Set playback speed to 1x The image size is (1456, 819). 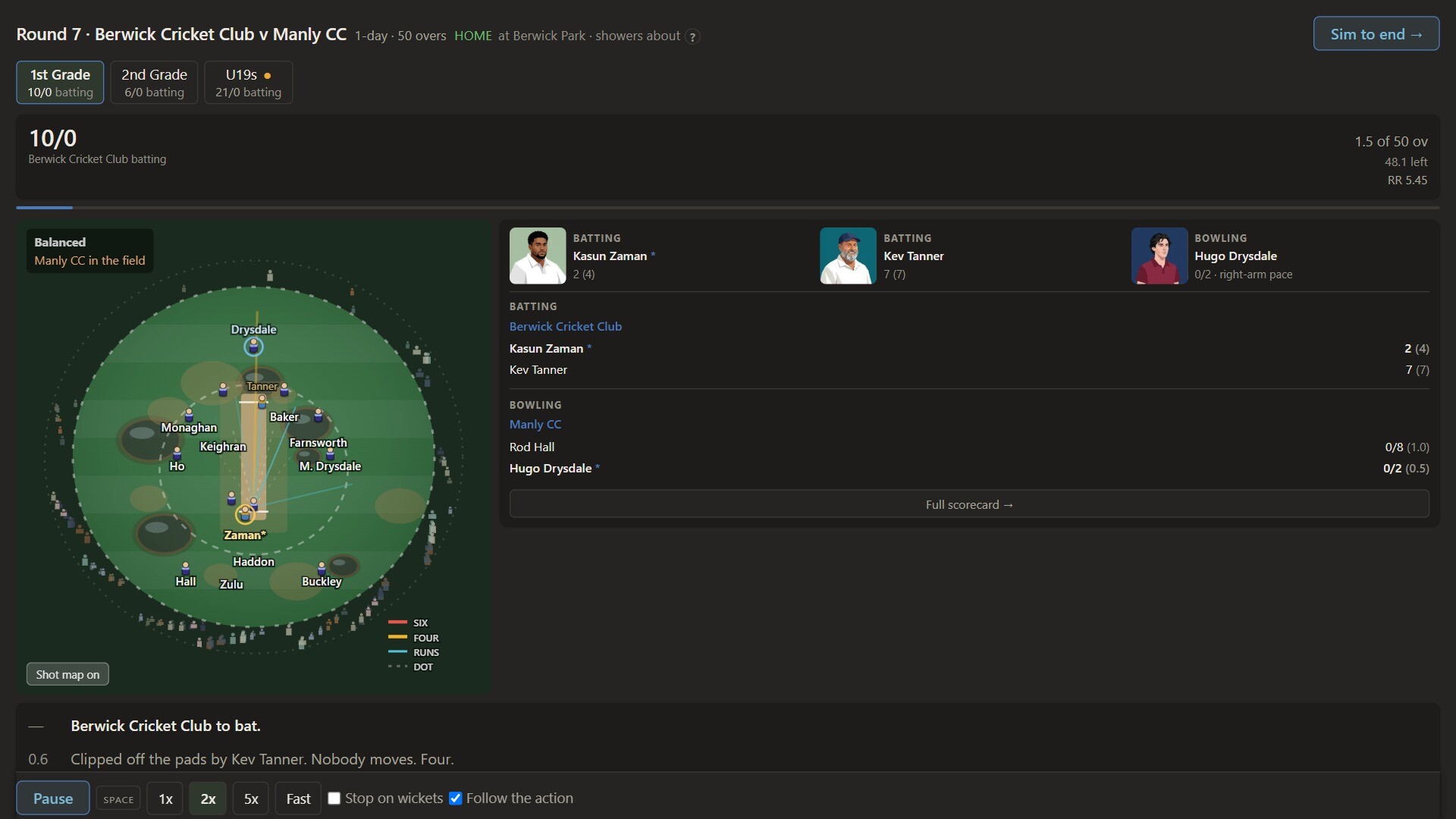[165, 799]
